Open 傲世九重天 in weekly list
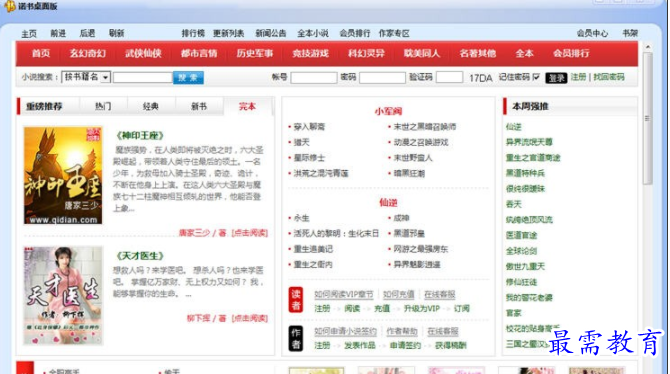Image resolution: width=670 pixels, height=374 pixels. (x=525, y=266)
